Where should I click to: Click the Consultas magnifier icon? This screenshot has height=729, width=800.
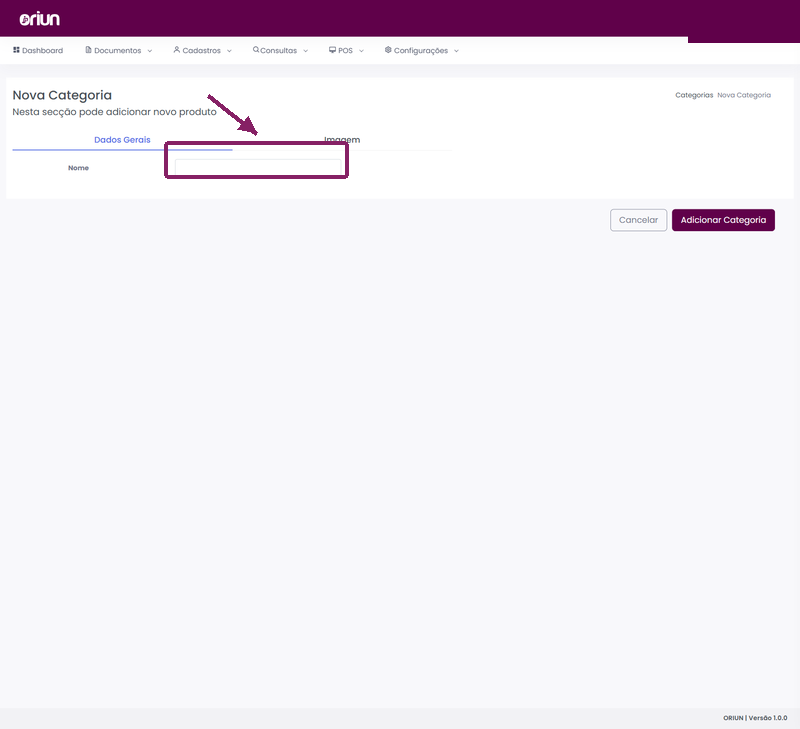coord(256,49)
